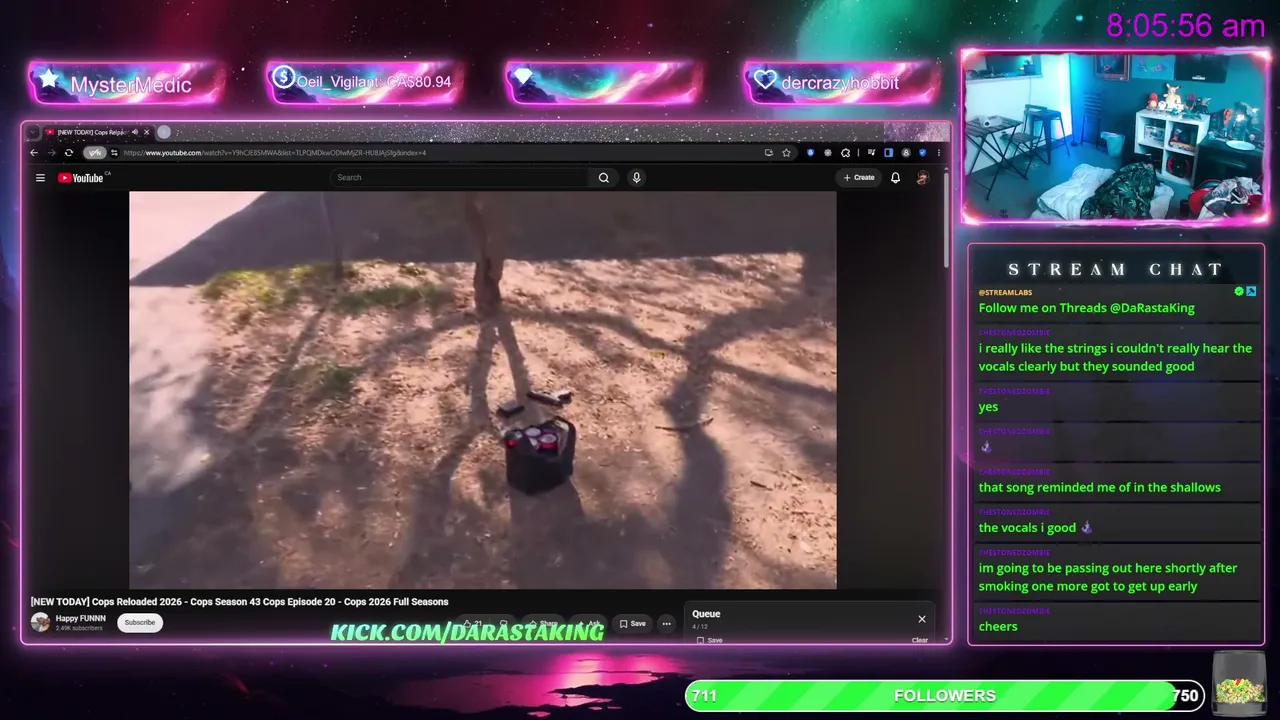Click the 'cheers' chat message
1280x720 pixels.
[x=998, y=626]
